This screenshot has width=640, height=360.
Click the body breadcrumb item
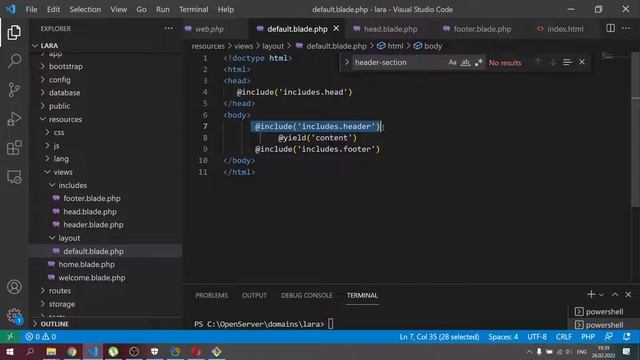pyautogui.click(x=428, y=46)
